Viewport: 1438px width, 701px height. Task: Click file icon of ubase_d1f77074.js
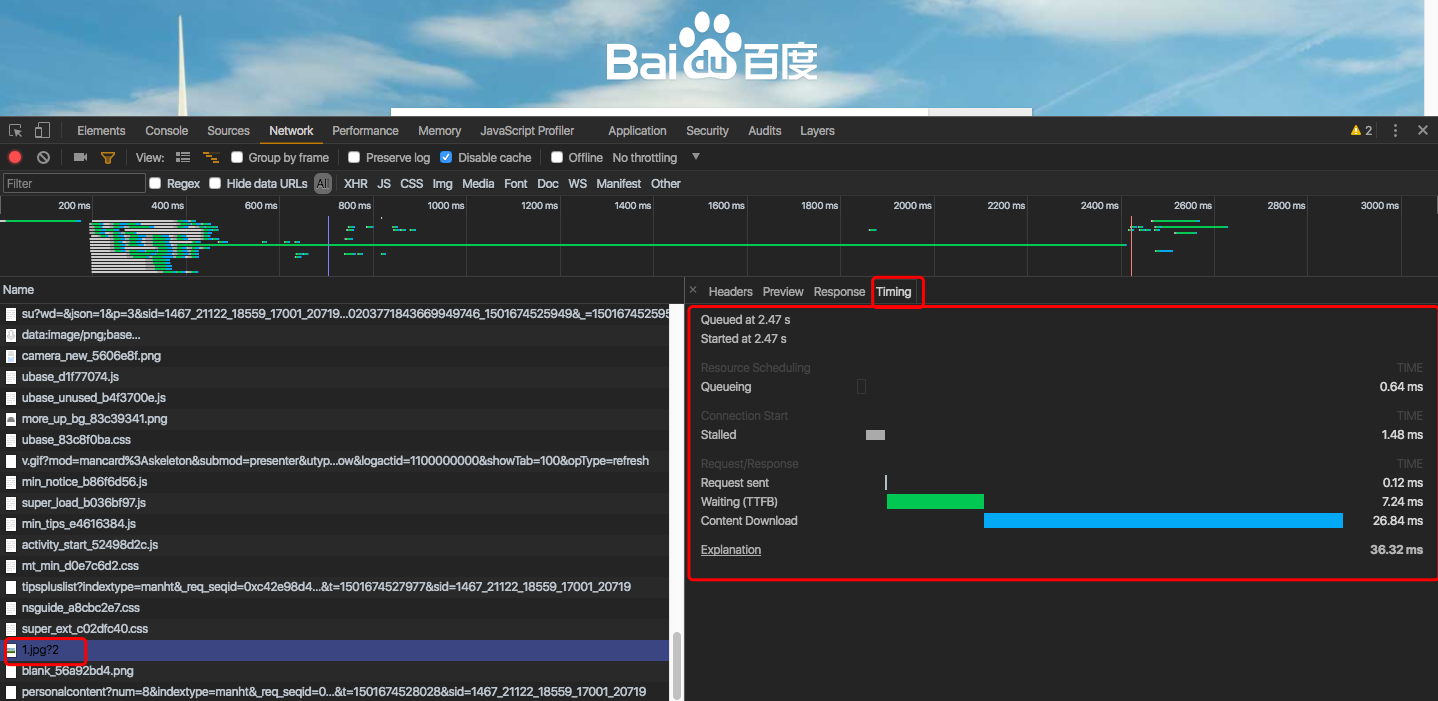point(11,377)
